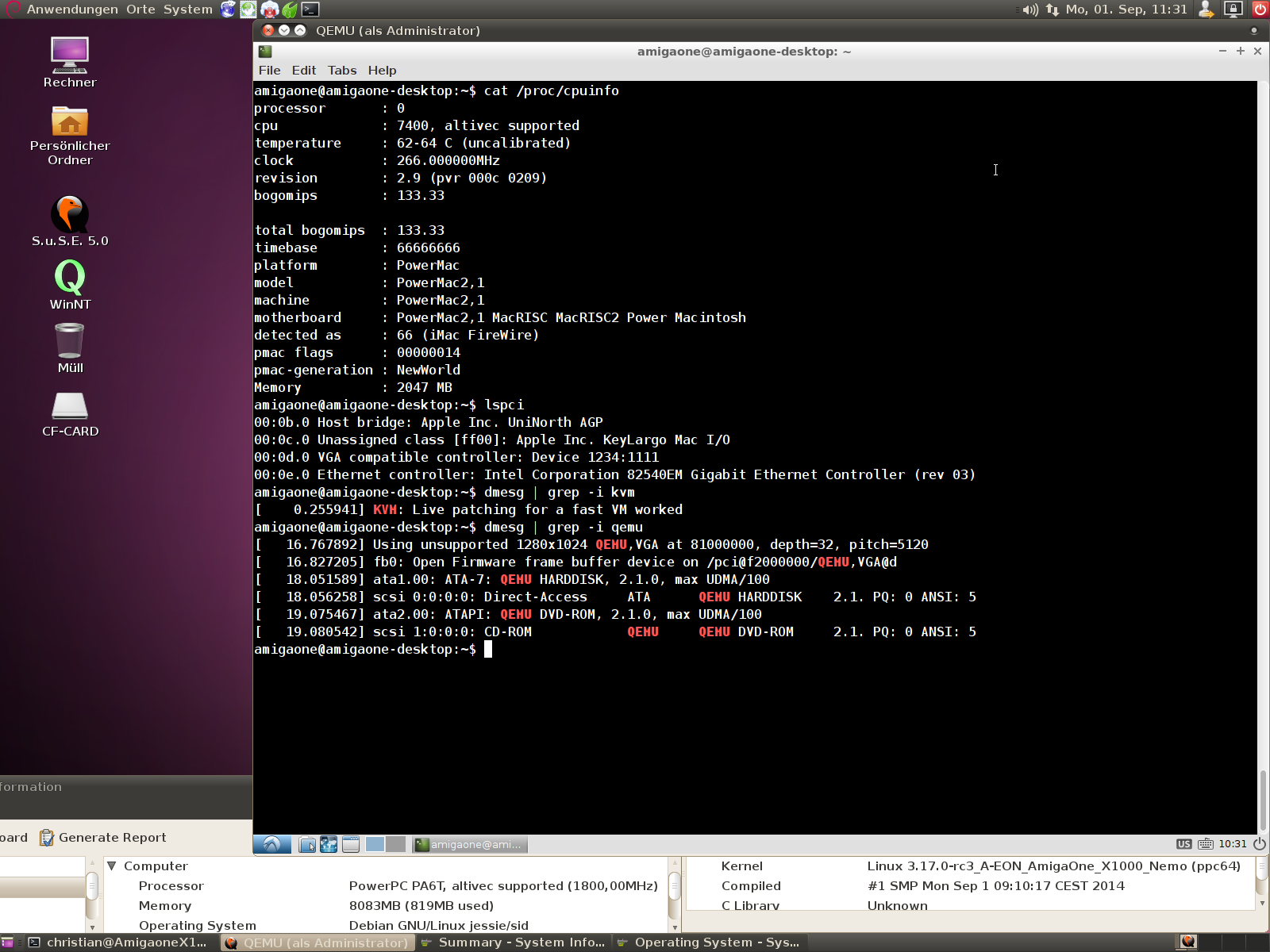Click the green leaf launcher in the top panel
This screenshot has width=1270, height=952.
[290, 10]
